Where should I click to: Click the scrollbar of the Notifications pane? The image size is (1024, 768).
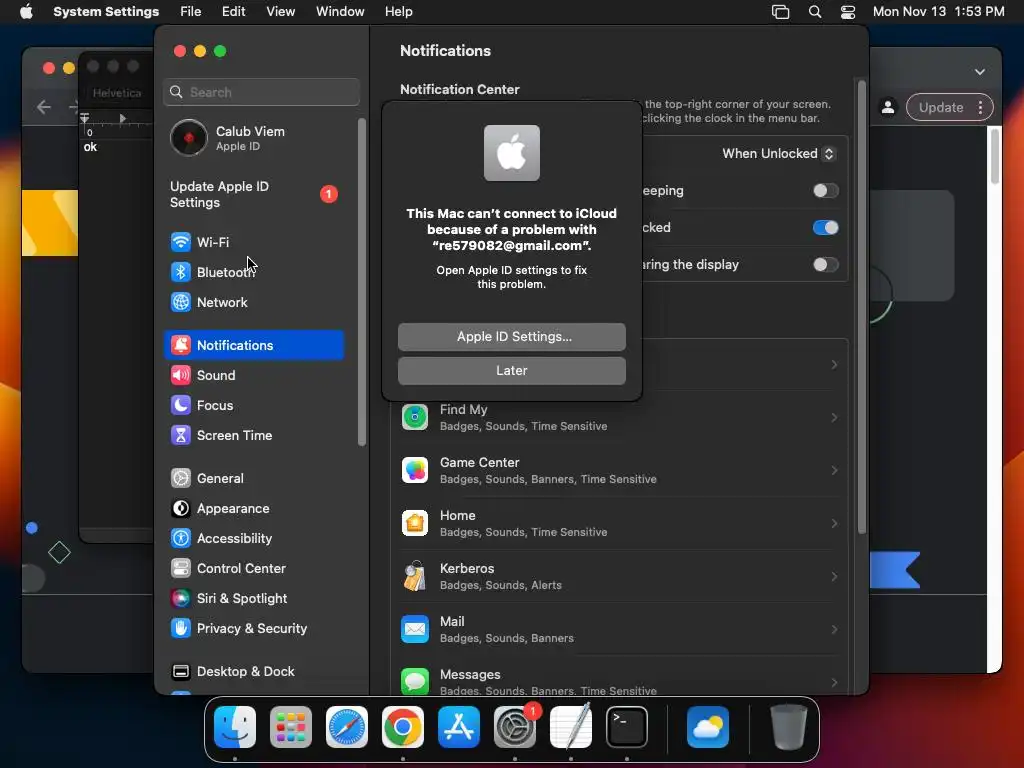pyautogui.click(x=861, y=307)
